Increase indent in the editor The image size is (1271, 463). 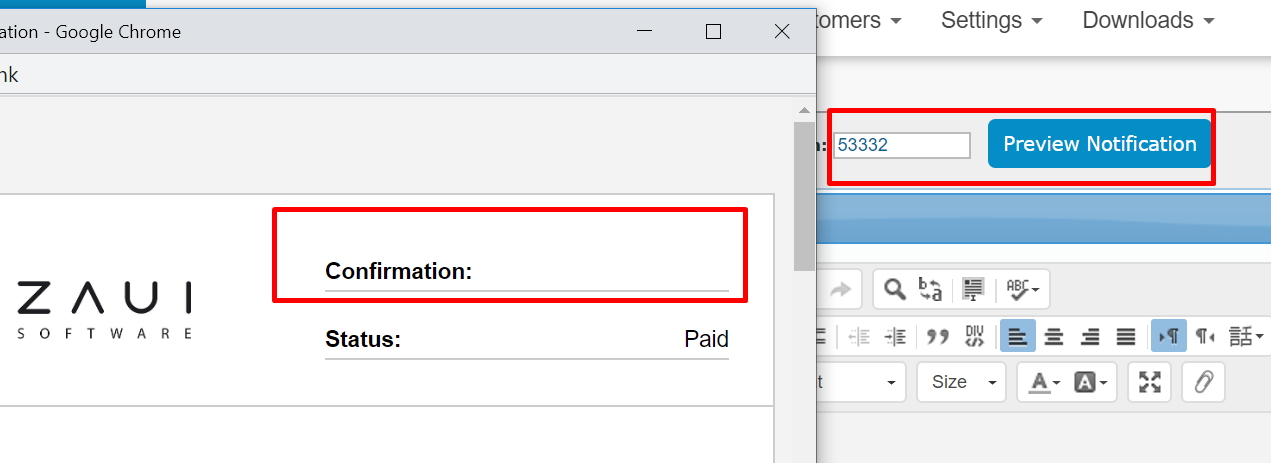pyautogui.click(x=897, y=336)
